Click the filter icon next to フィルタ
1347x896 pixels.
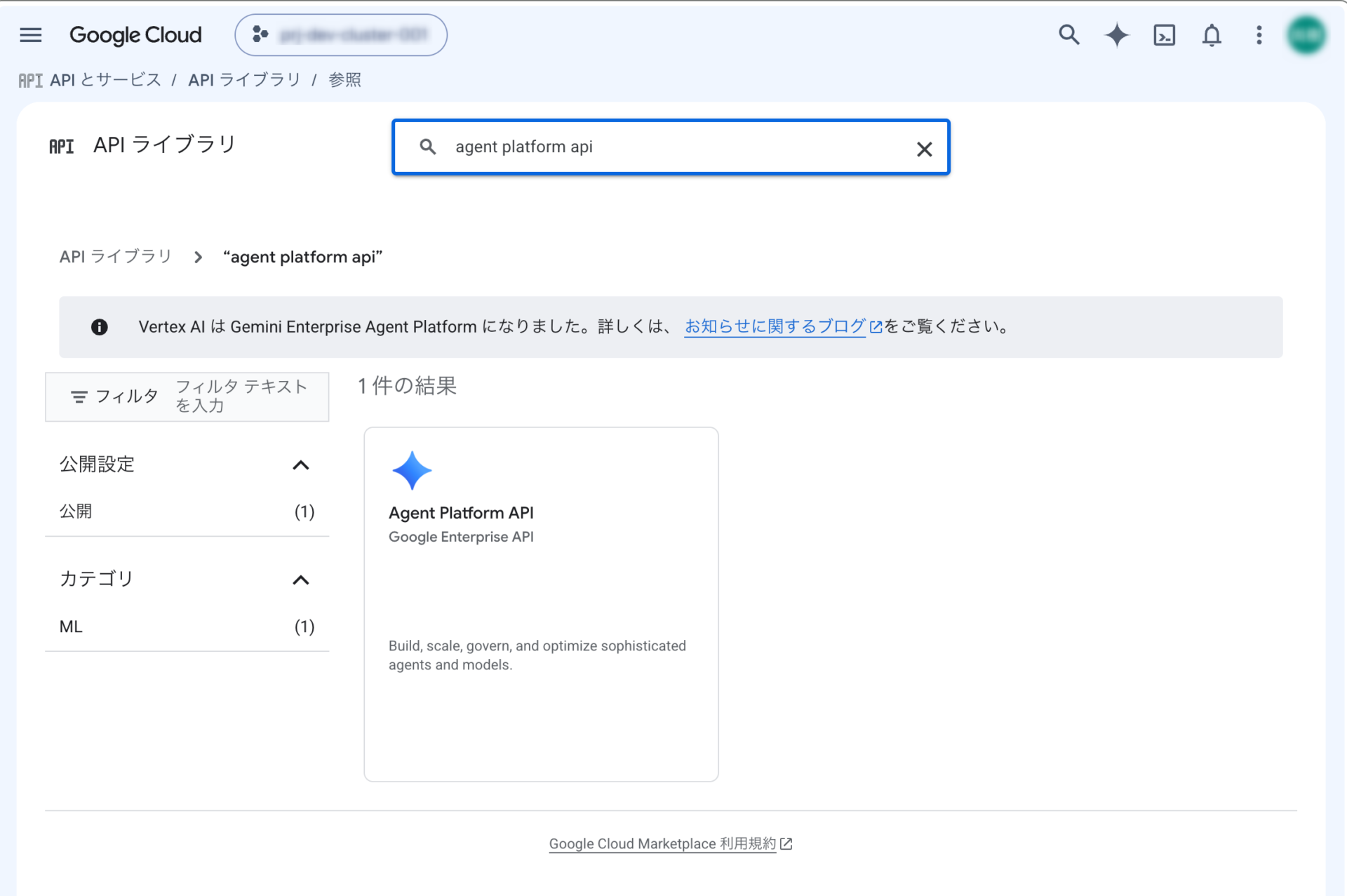pos(79,397)
